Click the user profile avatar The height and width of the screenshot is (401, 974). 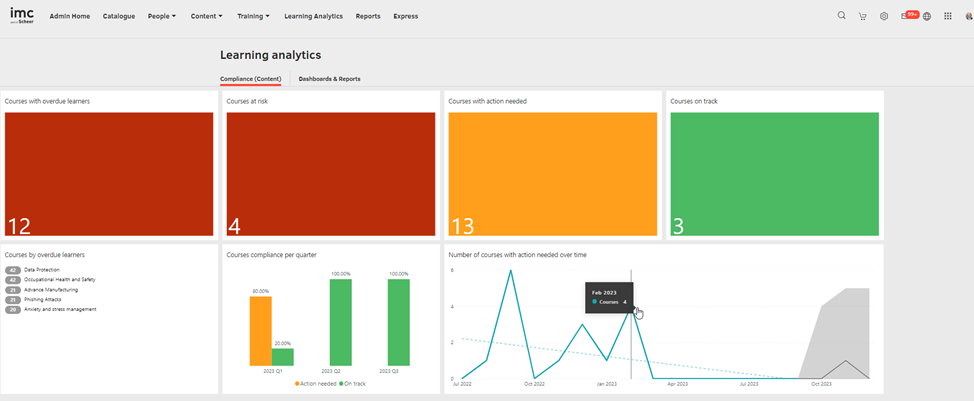coord(967,16)
